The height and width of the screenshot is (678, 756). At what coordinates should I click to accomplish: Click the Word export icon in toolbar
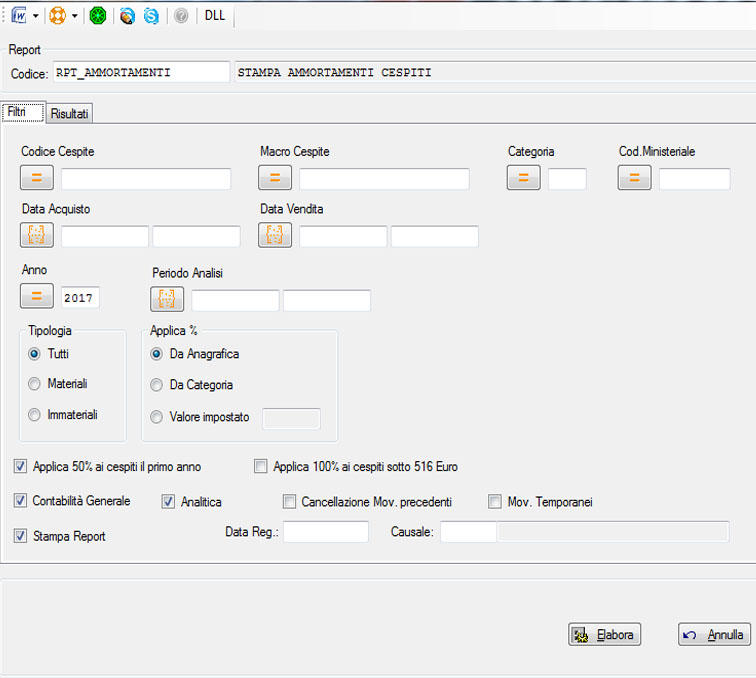[x=19, y=16]
